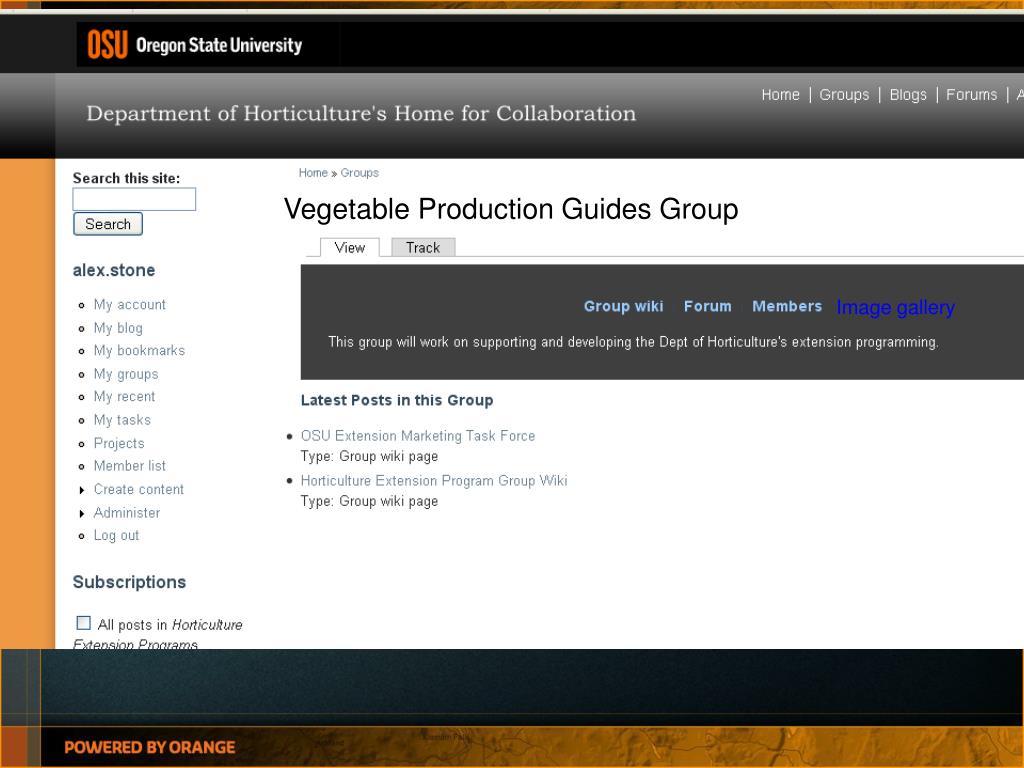Open OSU Extension Marketing Task Force post
Viewport: 1024px width, 768px height.
point(418,436)
